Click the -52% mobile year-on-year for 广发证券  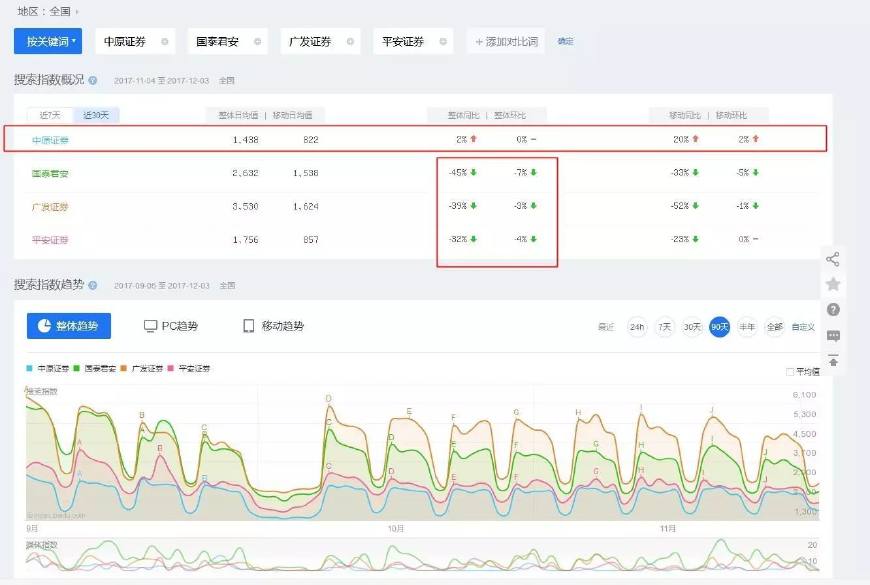click(680, 206)
